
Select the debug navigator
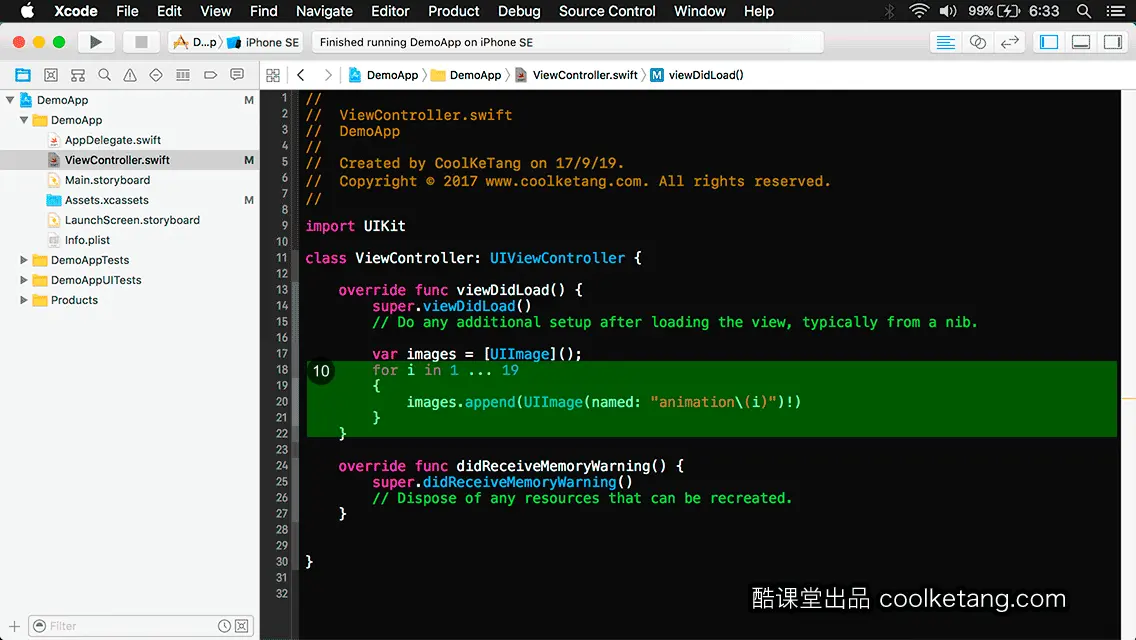pos(183,75)
